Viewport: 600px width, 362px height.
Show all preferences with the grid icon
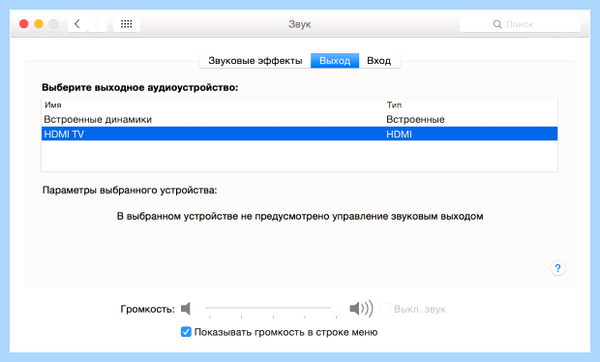(x=127, y=24)
